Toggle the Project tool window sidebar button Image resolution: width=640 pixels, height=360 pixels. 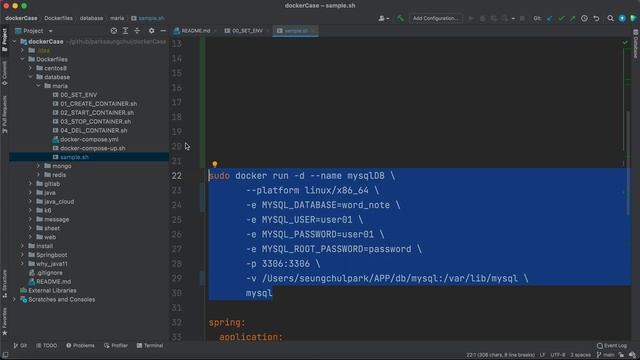(x=4, y=40)
